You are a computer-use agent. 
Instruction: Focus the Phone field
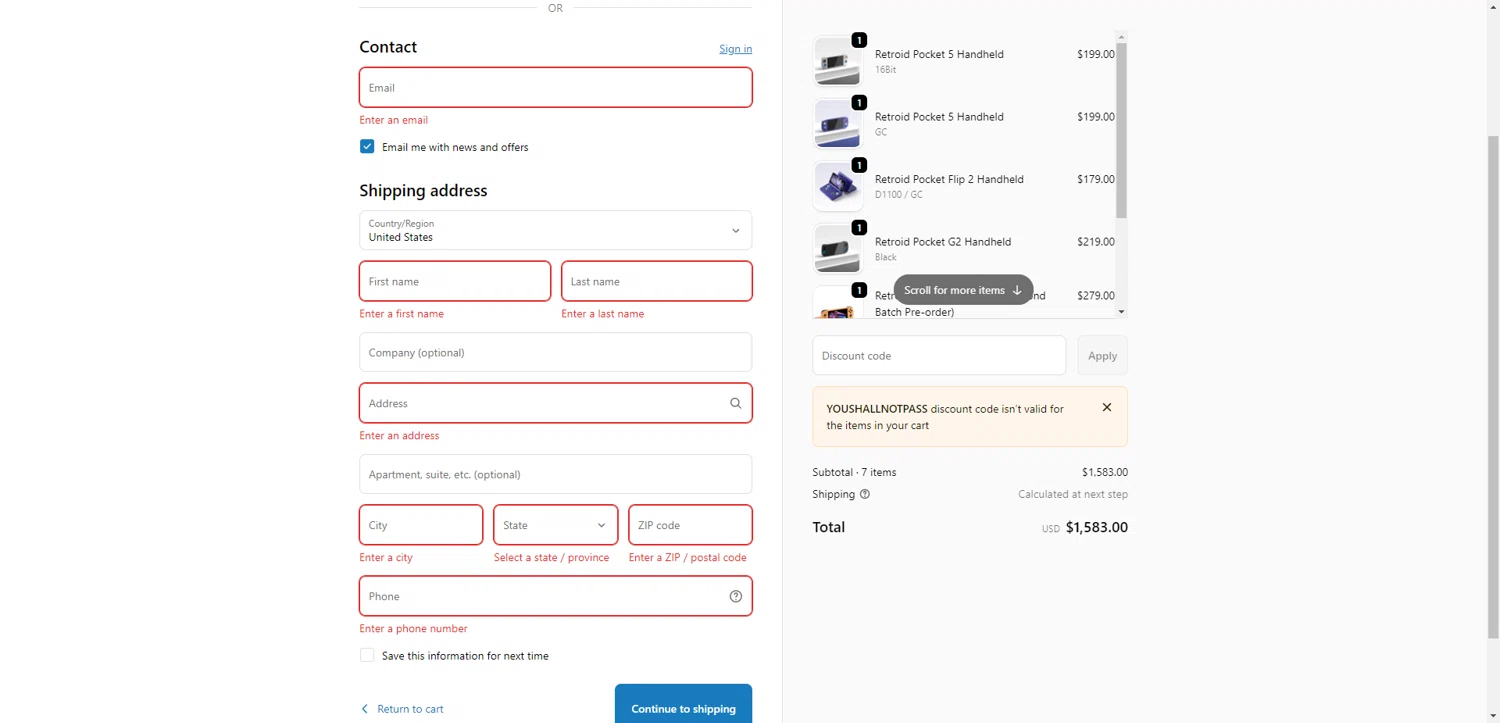pos(555,596)
